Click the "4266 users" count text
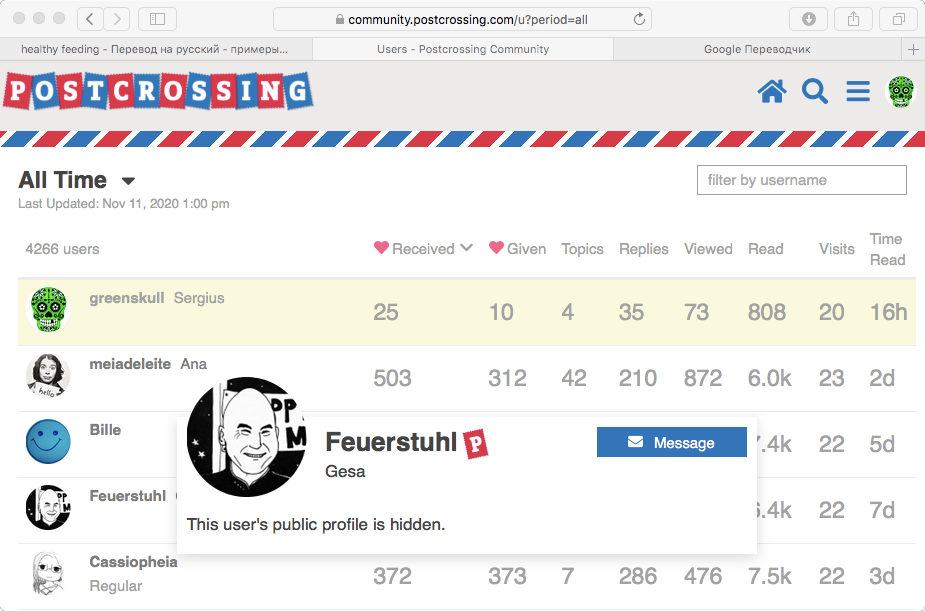Viewport: 925px width, 611px height. click(x=62, y=249)
